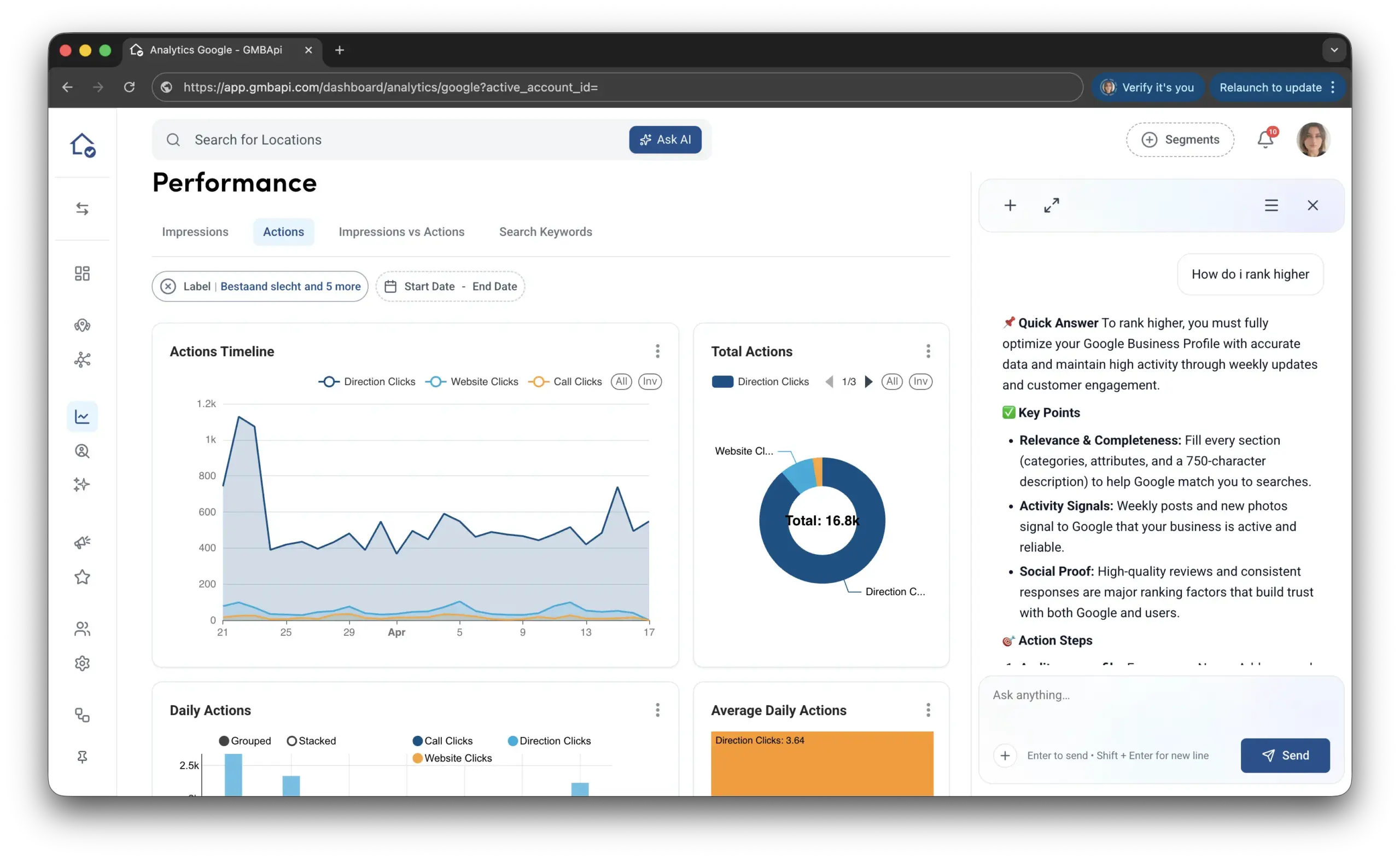The width and height of the screenshot is (1400, 860).
Task: Open the Search Keywords tab
Action: click(545, 232)
